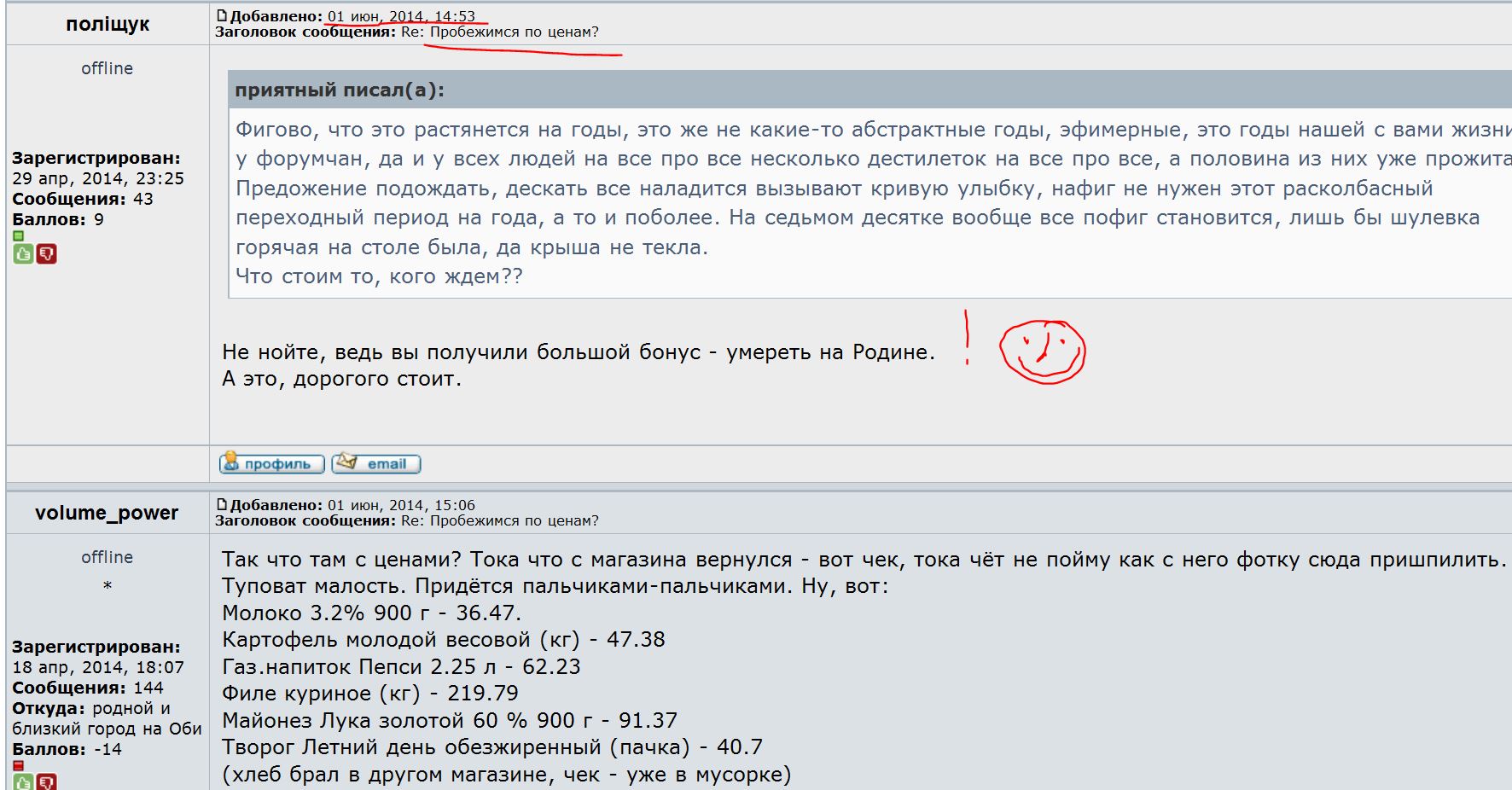Click the reply text about умереть на Родине

pos(578,352)
